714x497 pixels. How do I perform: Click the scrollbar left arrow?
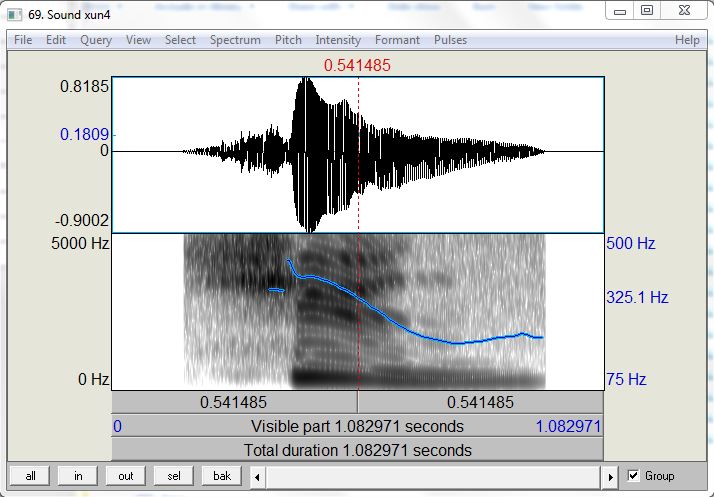(x=257, y=477)
